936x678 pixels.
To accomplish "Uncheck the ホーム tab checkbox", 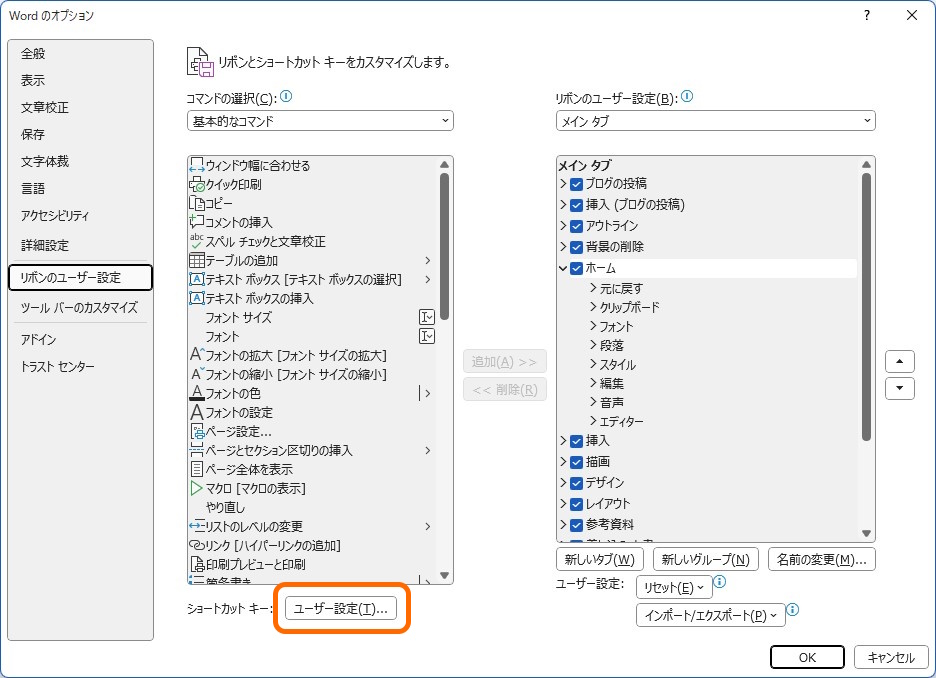I will (x=577, y=268).
